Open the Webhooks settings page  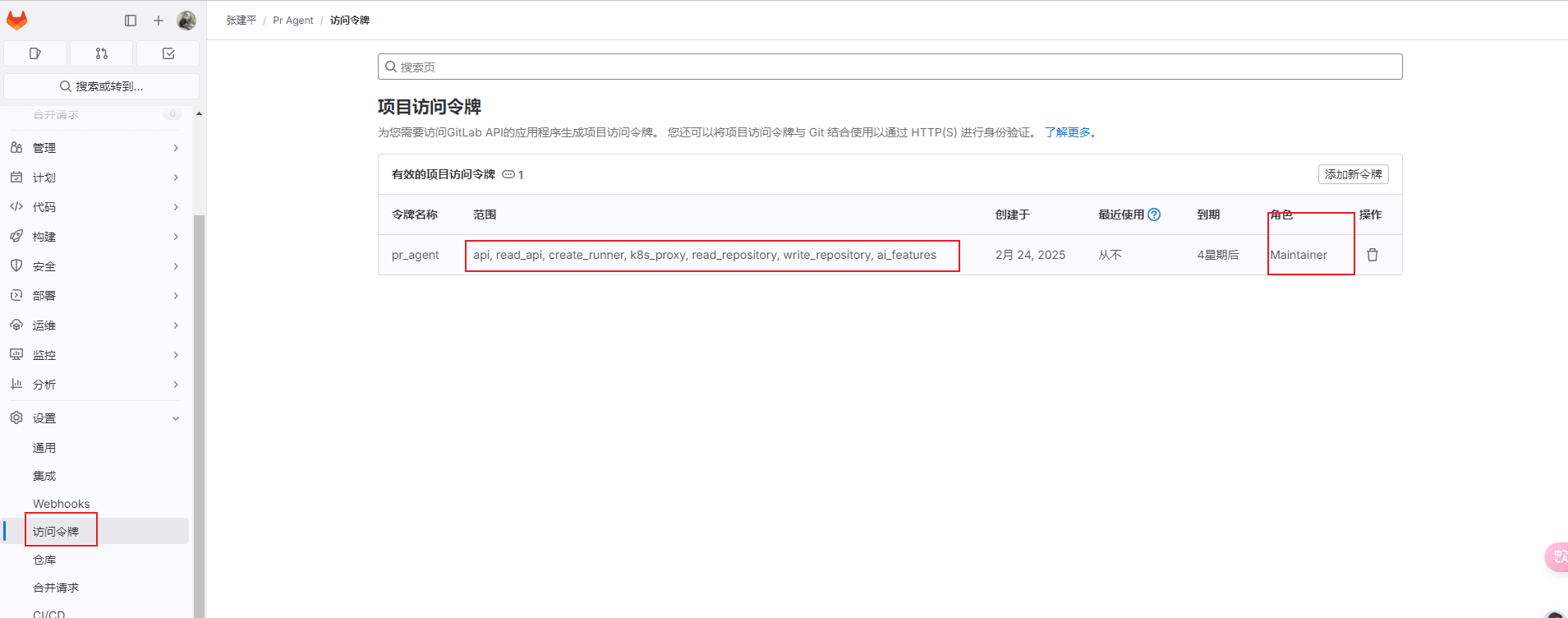point(62,504)
